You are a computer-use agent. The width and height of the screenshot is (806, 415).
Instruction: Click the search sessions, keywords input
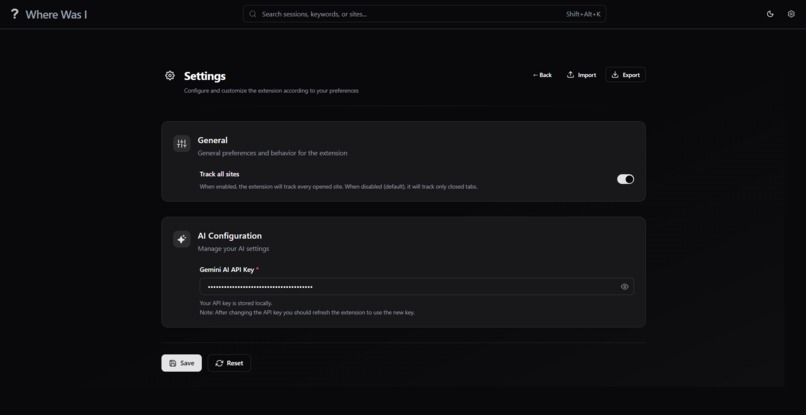click(x=424, y=14)
